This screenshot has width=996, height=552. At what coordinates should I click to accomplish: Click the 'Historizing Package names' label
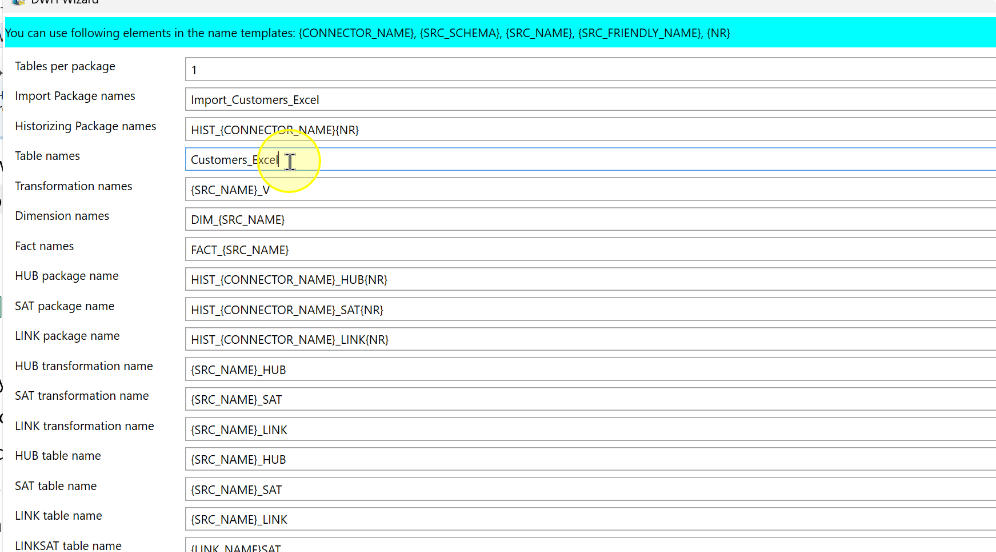coord(85,126)
